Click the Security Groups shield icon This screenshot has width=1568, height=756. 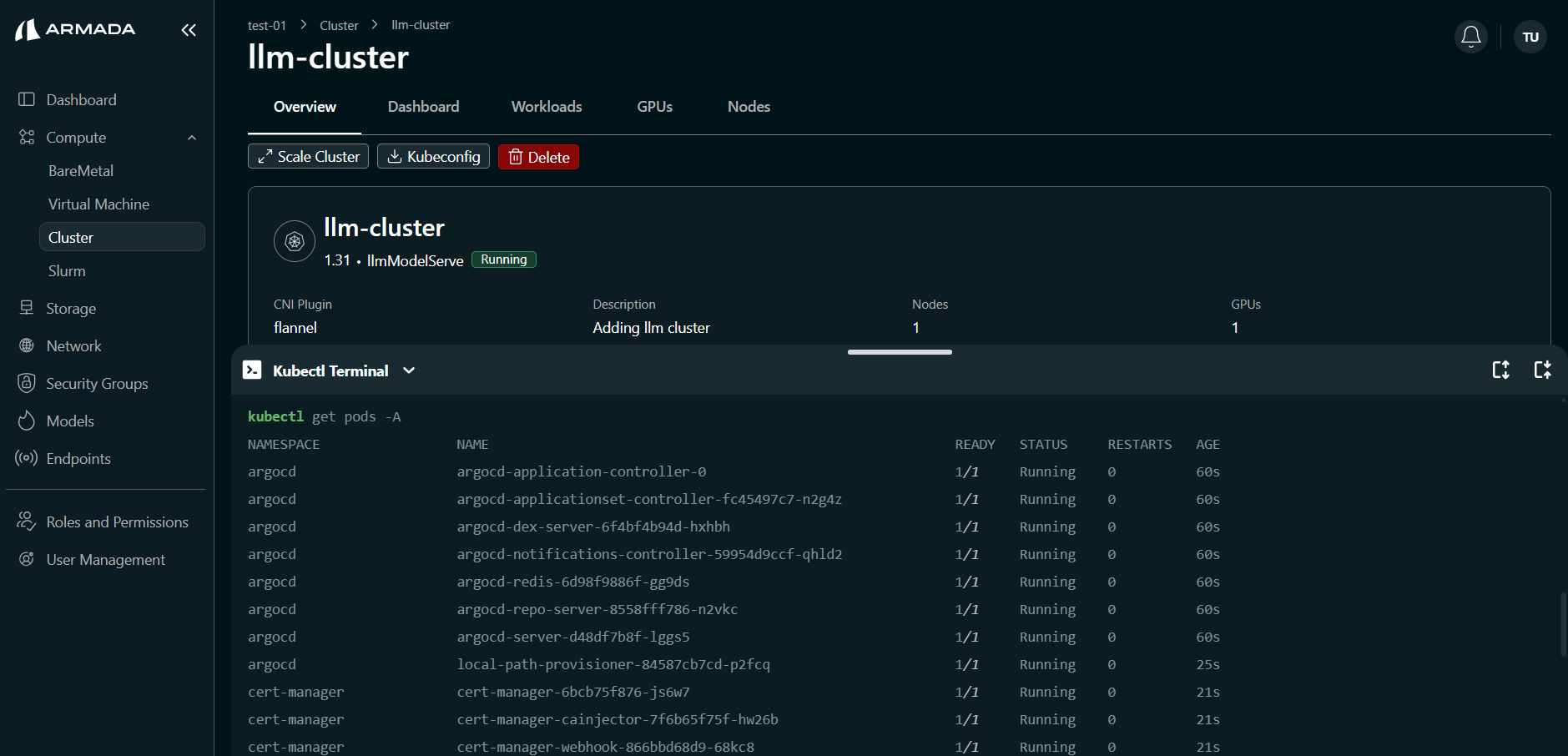(27, 383)
